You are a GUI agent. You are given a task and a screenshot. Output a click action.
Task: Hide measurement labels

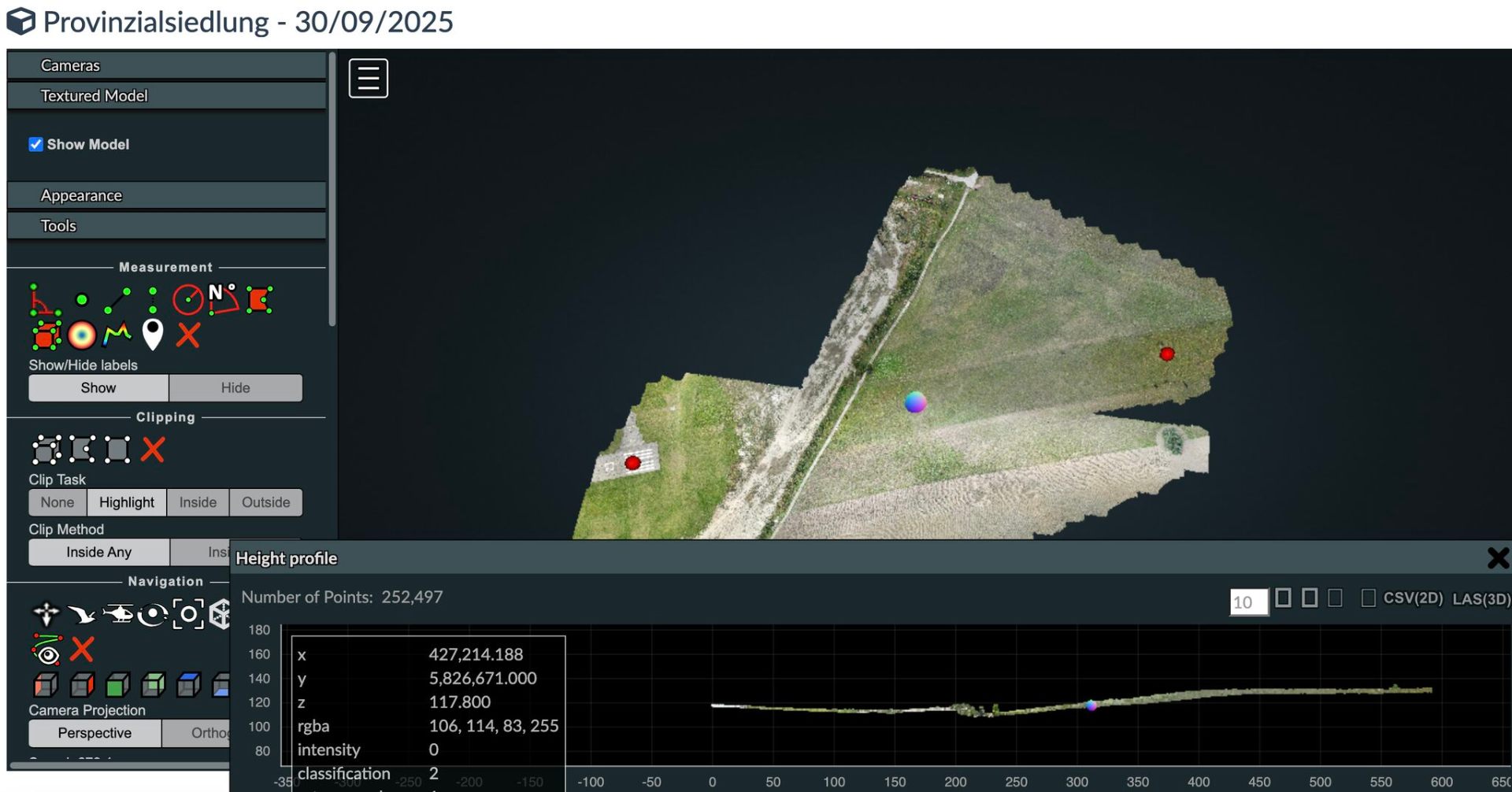pos(235,388)
